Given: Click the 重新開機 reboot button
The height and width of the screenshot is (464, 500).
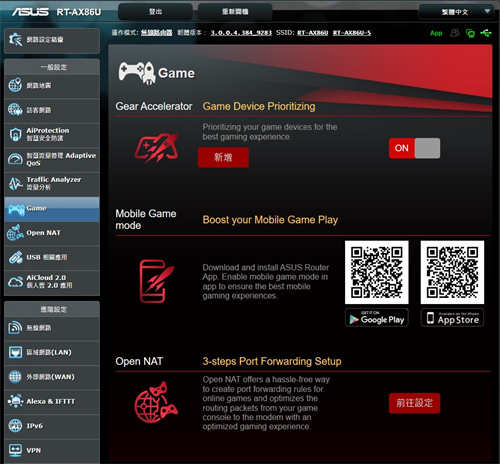Looking at the screenshot, I should coord(235,12).
